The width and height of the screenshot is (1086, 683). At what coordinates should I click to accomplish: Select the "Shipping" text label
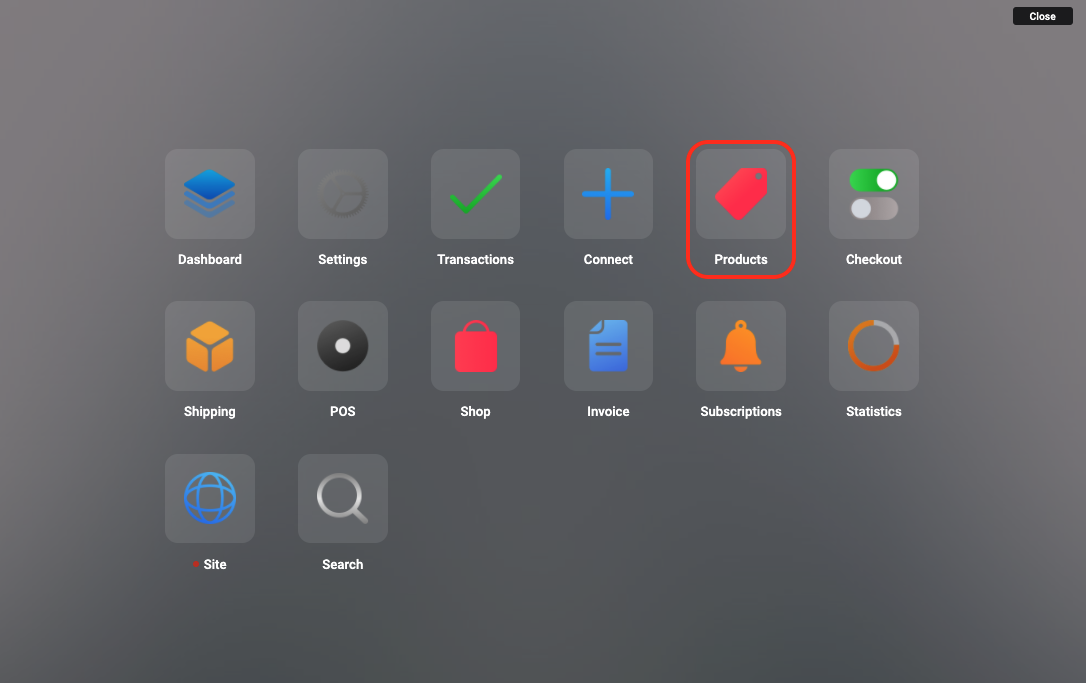click(x=210, y=411)
